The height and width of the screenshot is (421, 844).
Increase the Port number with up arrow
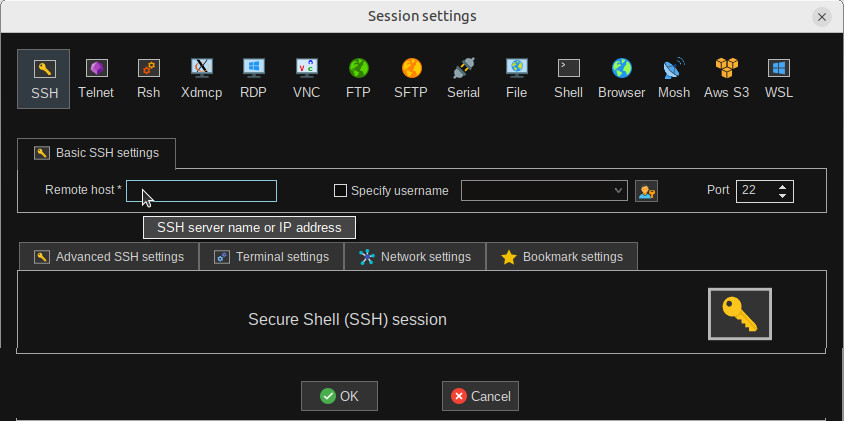783,187
